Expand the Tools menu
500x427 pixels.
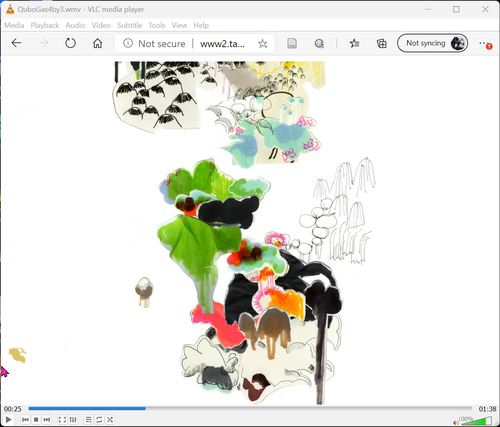(157, 25)
